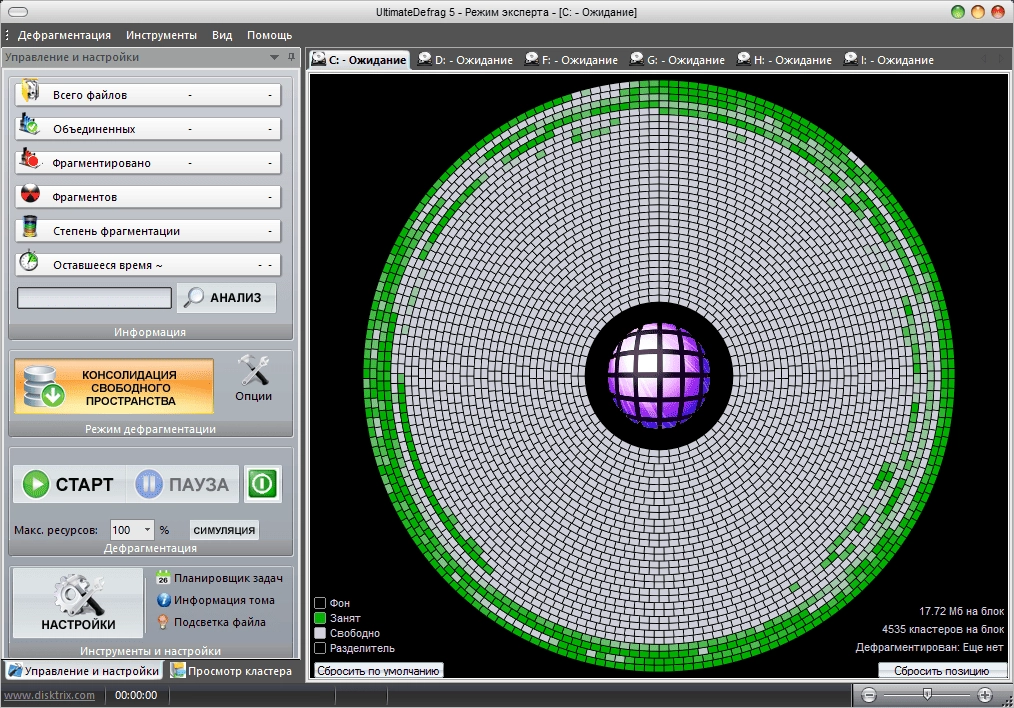Click the Занят green color swatch
This screenshot has height=708, width=1014.
319,617
